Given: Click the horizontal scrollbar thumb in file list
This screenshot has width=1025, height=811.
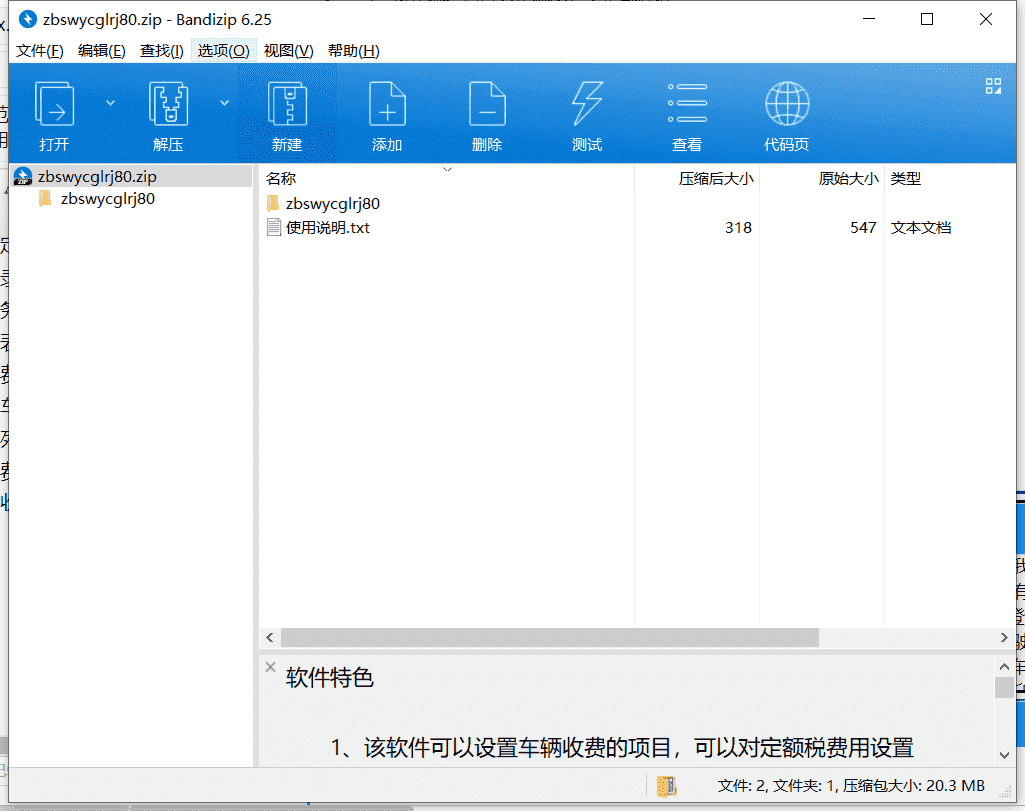Looking at the screenshot, I should pyautogui.click(x=550, y=637).
